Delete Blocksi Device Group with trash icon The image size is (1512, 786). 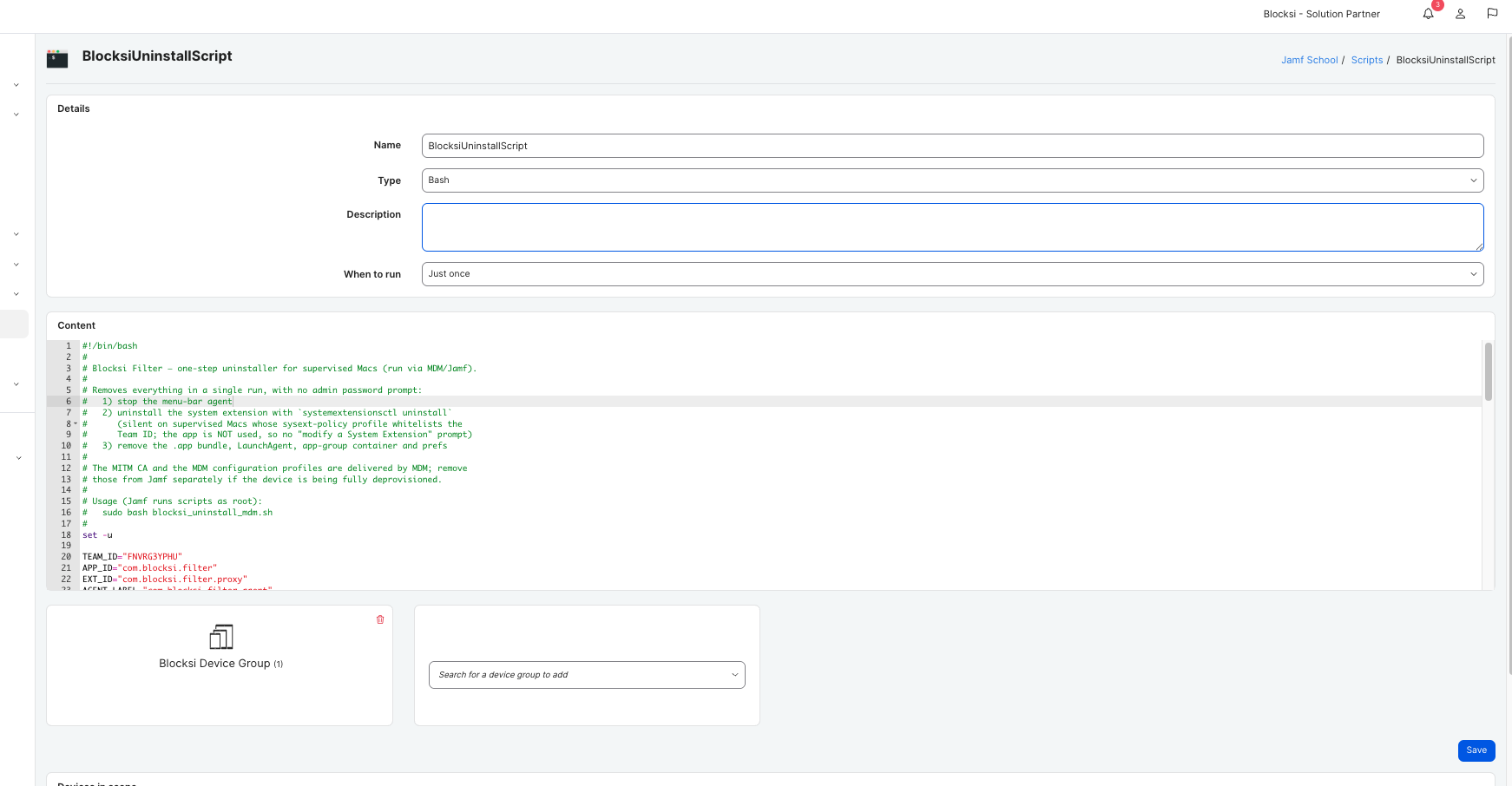380,619
